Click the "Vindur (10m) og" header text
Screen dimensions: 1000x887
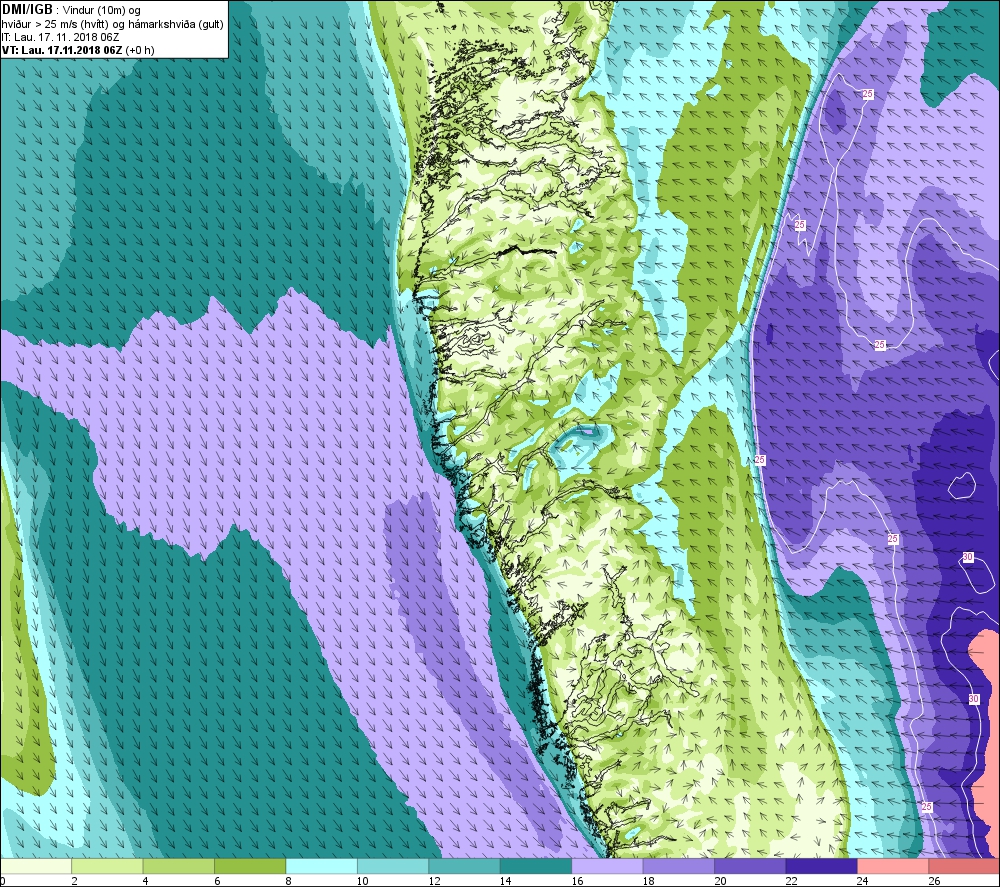point(102,11)
